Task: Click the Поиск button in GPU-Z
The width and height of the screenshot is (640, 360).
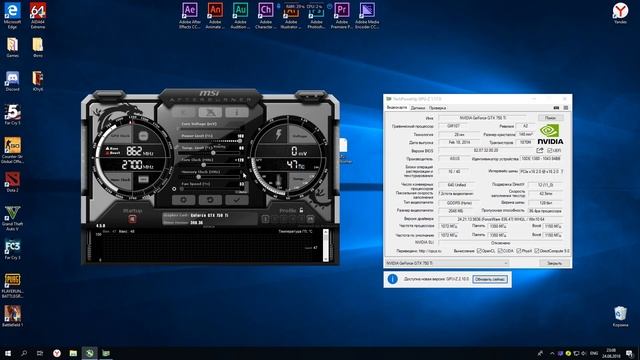Action: point(550,118)
